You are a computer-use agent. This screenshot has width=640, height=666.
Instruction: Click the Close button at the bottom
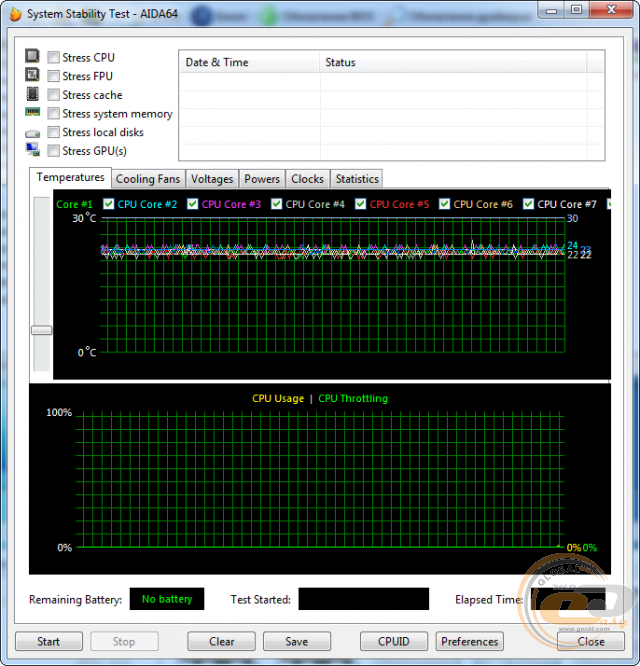pyautogui.click(x=591, y=641)
